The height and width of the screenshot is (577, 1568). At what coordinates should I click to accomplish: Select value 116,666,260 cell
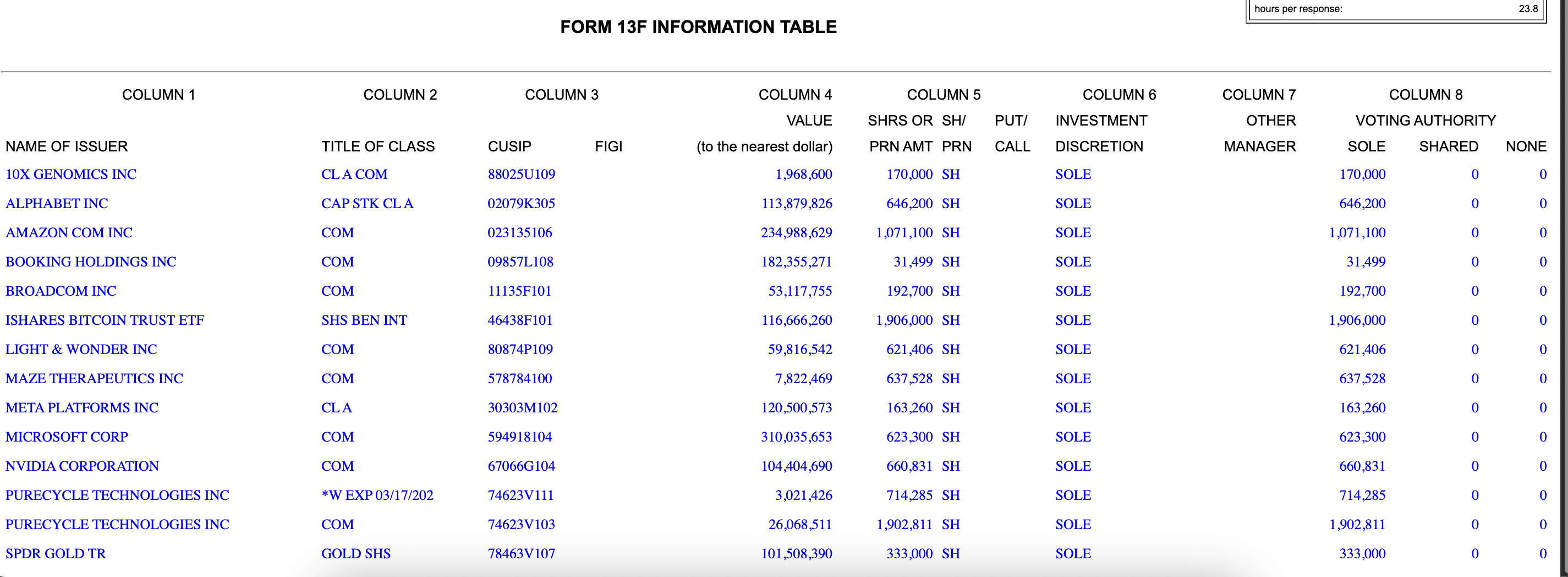(x=797, y=320)
